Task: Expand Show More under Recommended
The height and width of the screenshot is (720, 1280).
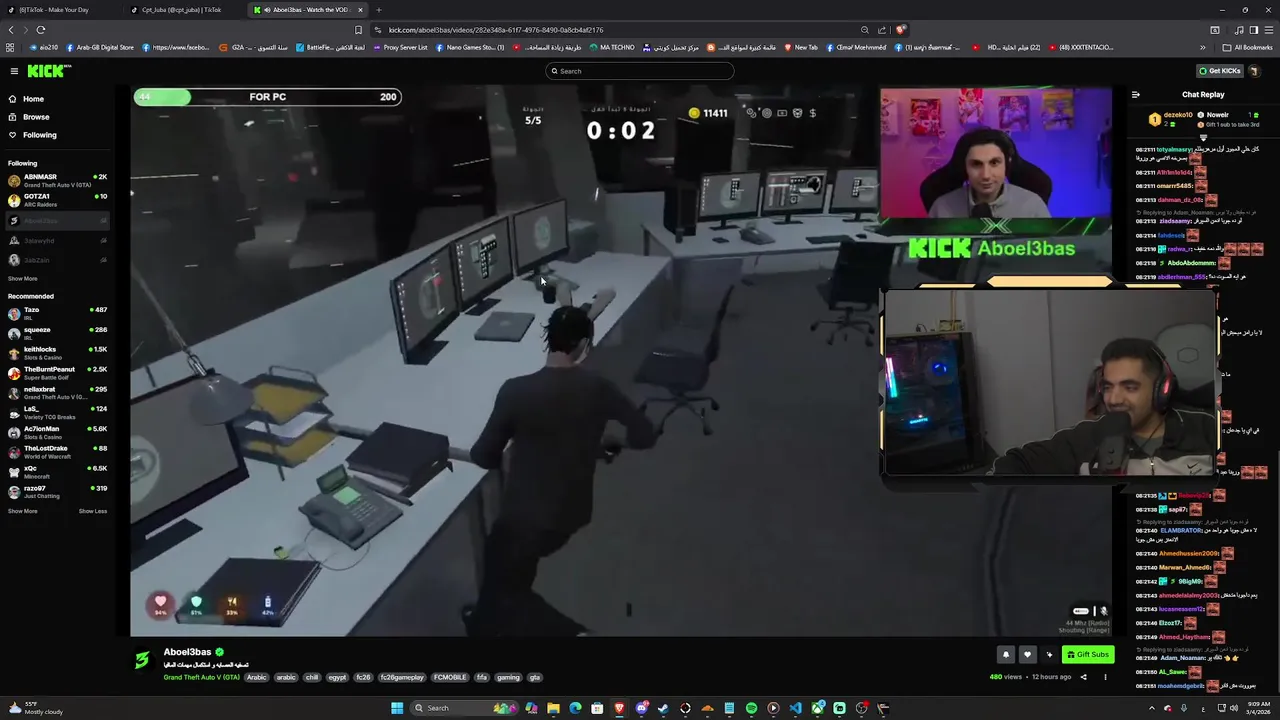Action: tap(23, 511)
